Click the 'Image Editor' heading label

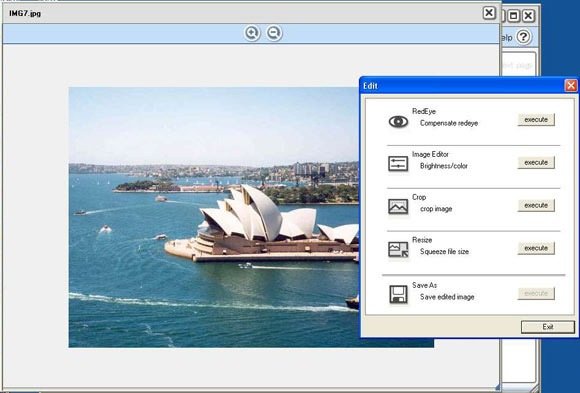pos(430,154)
